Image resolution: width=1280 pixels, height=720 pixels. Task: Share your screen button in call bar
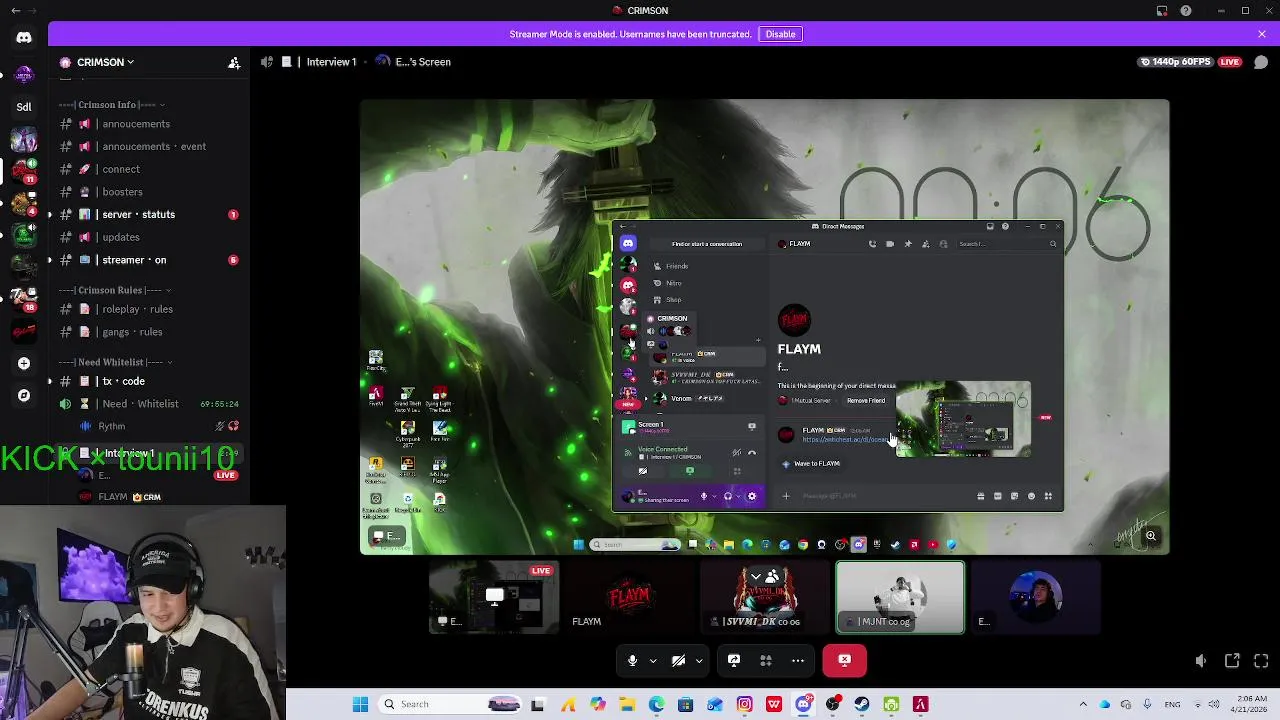point(734,661)
